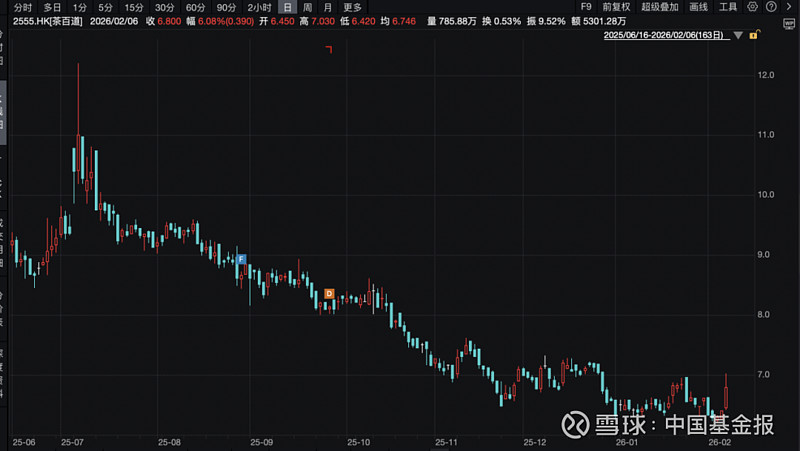Open the 工具 tools menu

coord(728,7)
